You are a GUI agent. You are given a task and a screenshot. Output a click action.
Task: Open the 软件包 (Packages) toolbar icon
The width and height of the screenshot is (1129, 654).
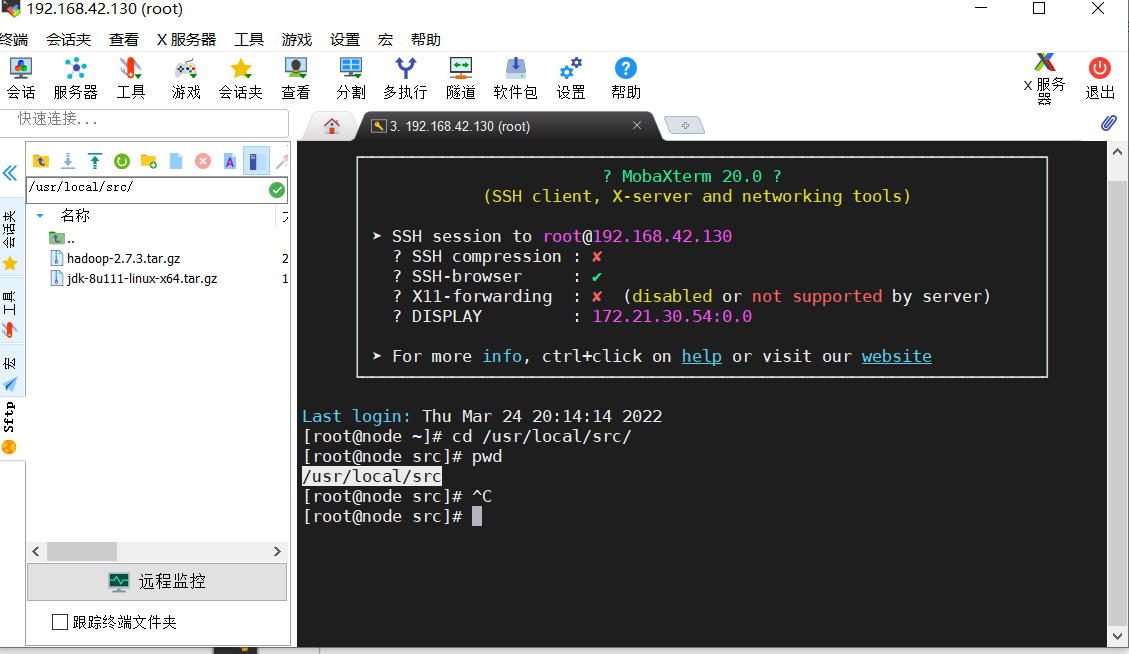(x=516, y=78)
